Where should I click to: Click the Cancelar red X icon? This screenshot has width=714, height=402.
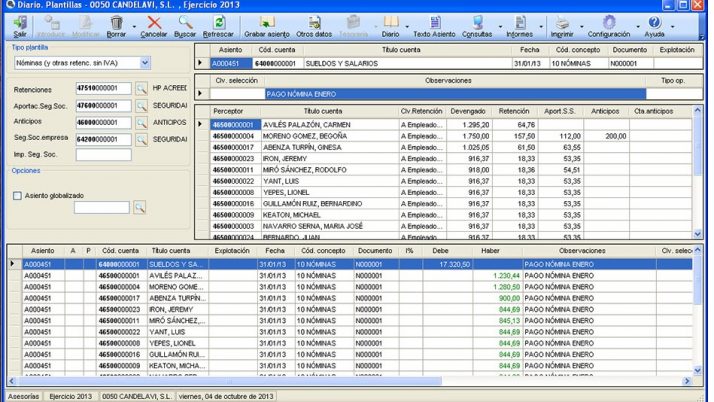pos(154,23)
